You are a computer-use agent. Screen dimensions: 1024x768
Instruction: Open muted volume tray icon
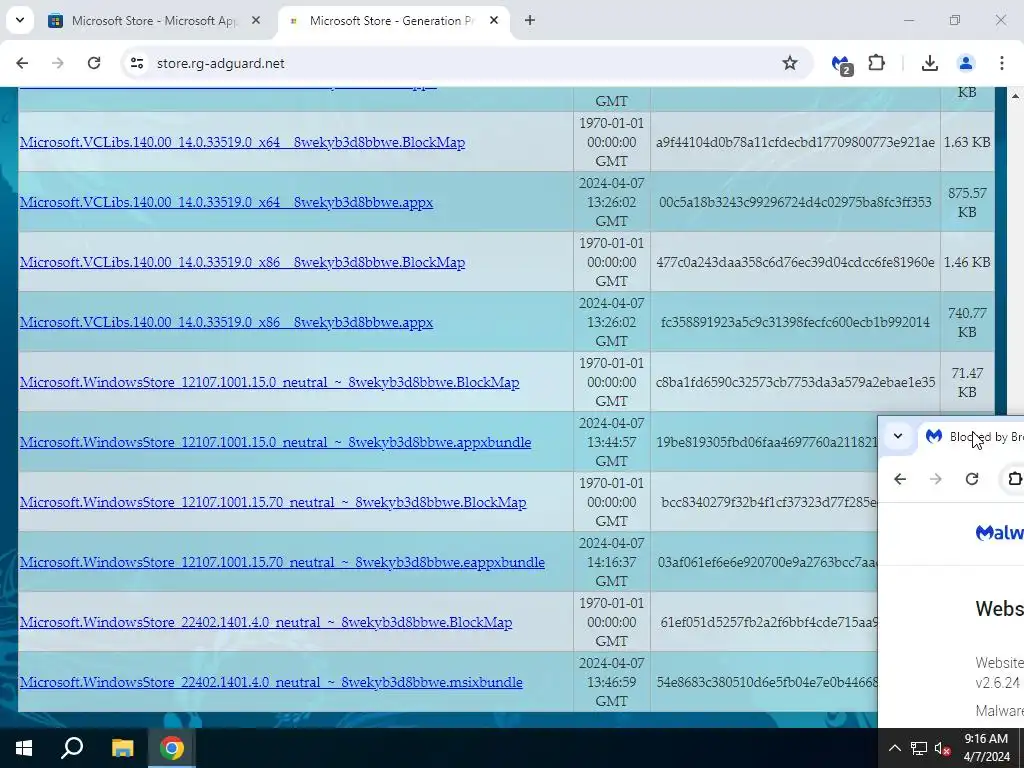click(942, 748)
